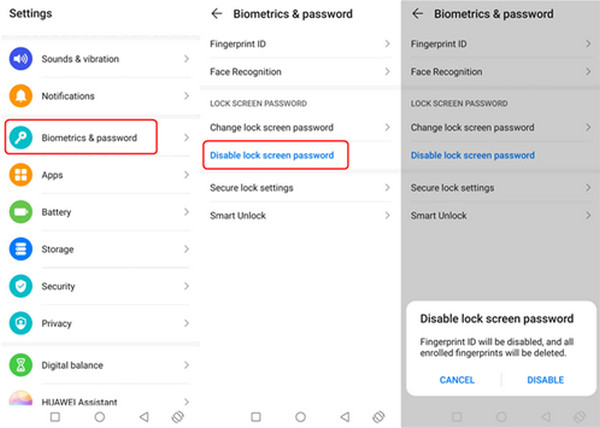The width and height of the screenshot is (600, 428).
Task: Select the Biometrics & password key icon
Action: [x=21, y=137]
